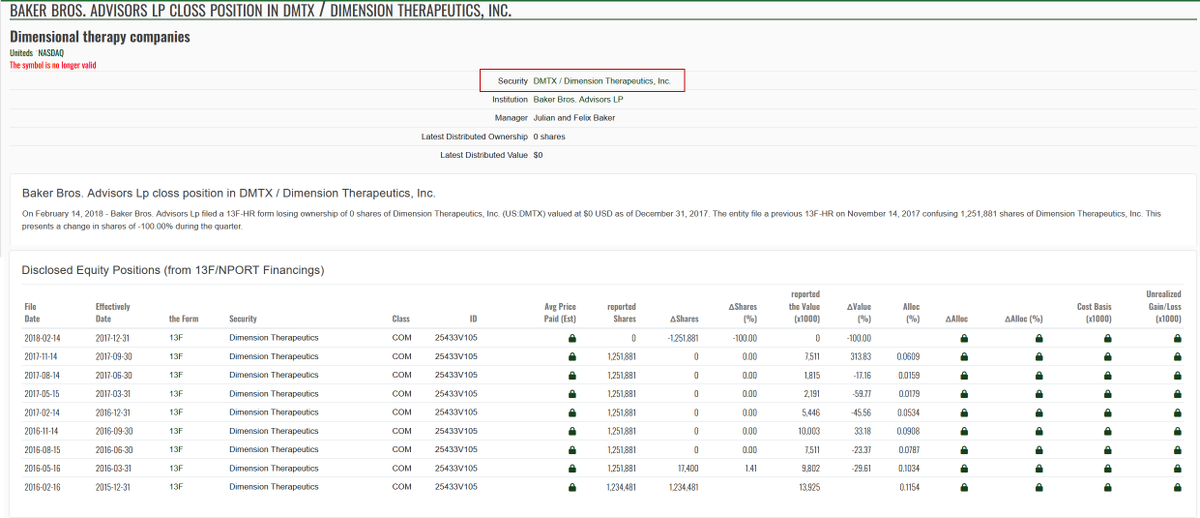Sort by Alloc (%) column header
Screen dimensions: 1200x518
[910, 312]
